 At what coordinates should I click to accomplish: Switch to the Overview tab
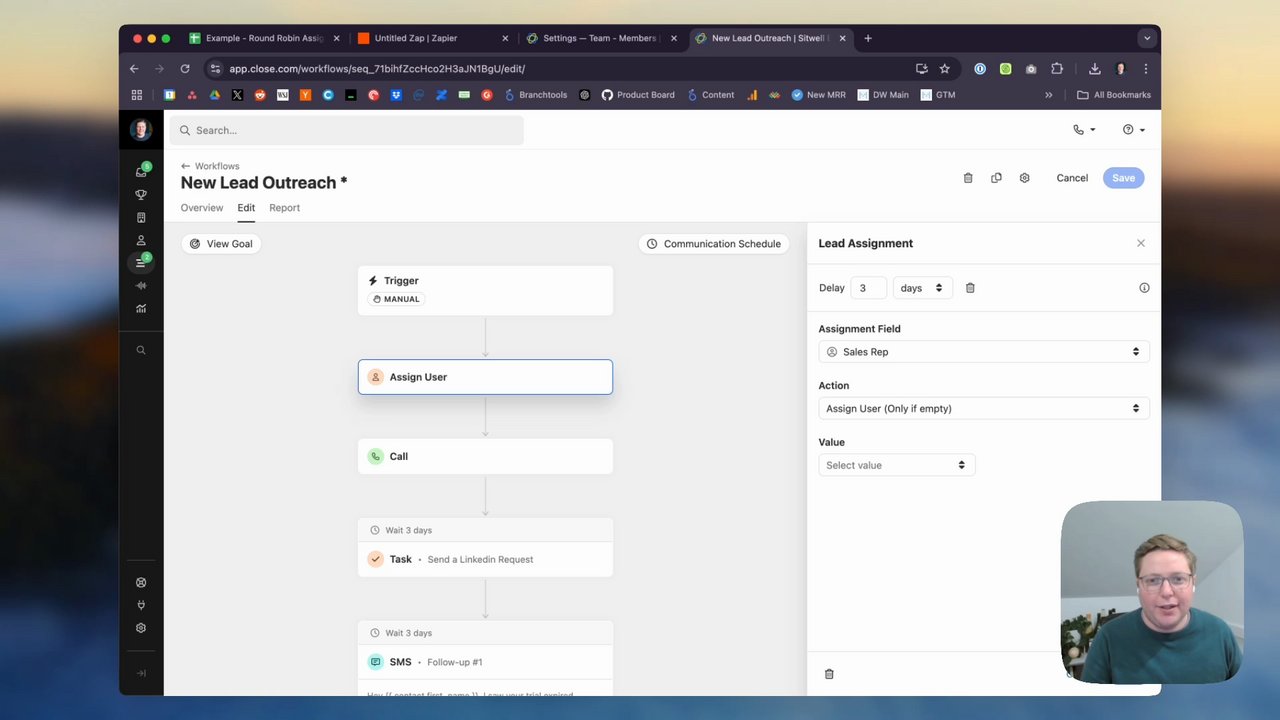[202, 208]
